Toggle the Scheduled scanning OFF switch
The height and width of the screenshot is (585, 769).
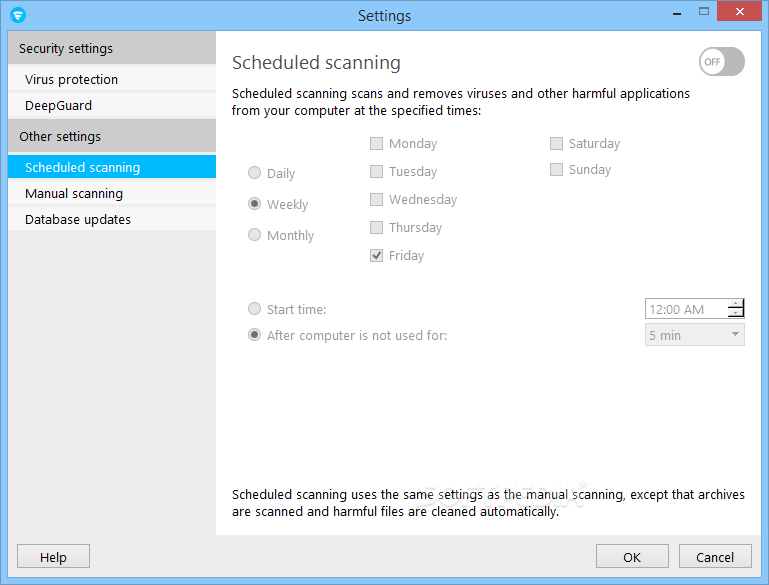point(721,62)
